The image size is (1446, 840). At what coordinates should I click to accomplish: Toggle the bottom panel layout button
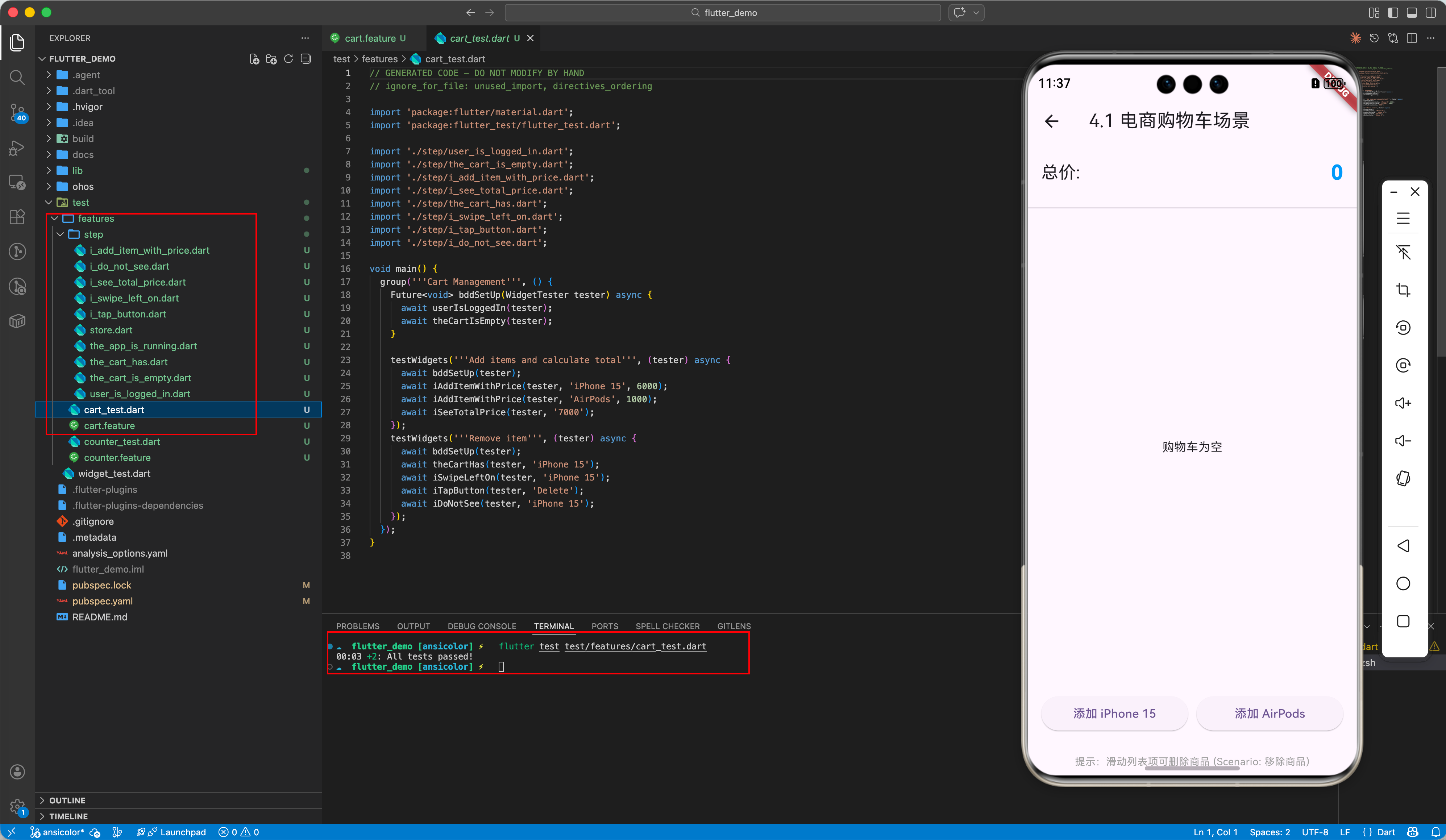coord(1412,13)
